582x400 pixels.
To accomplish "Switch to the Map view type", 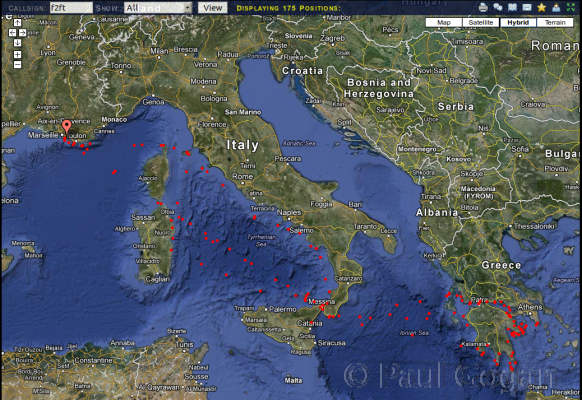I will (444, 23).
